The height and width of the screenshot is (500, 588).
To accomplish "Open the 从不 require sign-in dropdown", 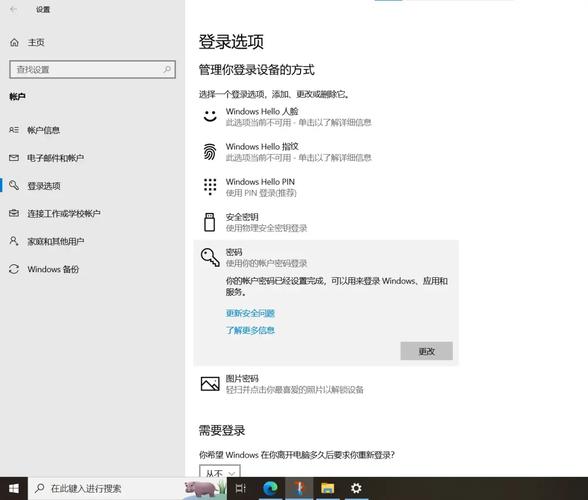I will click(220, 471).
